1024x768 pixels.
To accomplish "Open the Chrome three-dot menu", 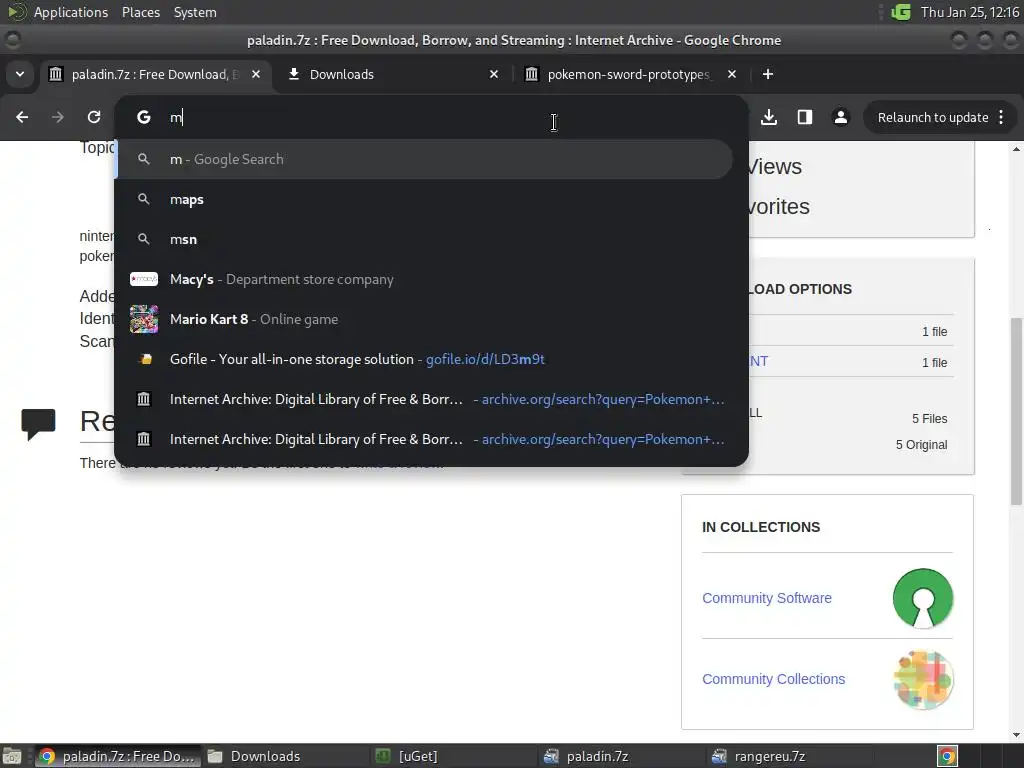I will point(1001,118).
